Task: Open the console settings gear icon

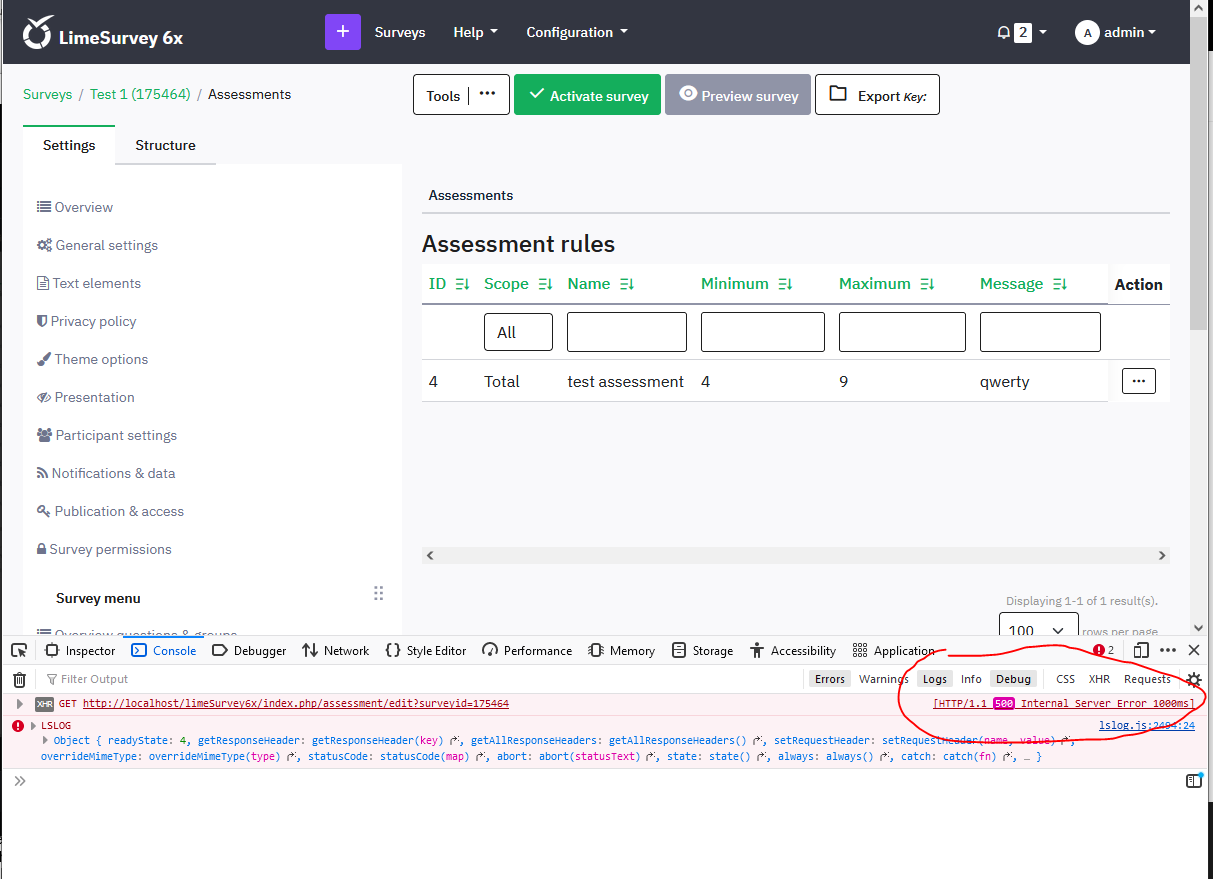Action: 1194,679
